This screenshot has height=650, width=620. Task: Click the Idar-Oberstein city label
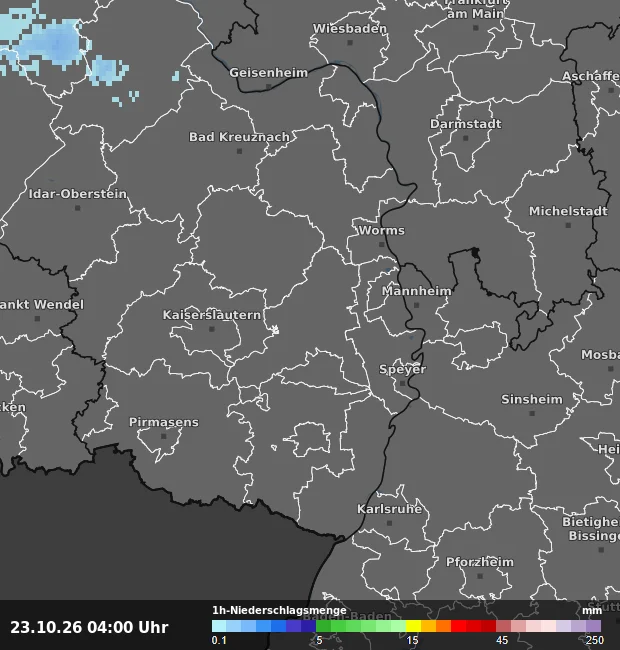[78, 194]
